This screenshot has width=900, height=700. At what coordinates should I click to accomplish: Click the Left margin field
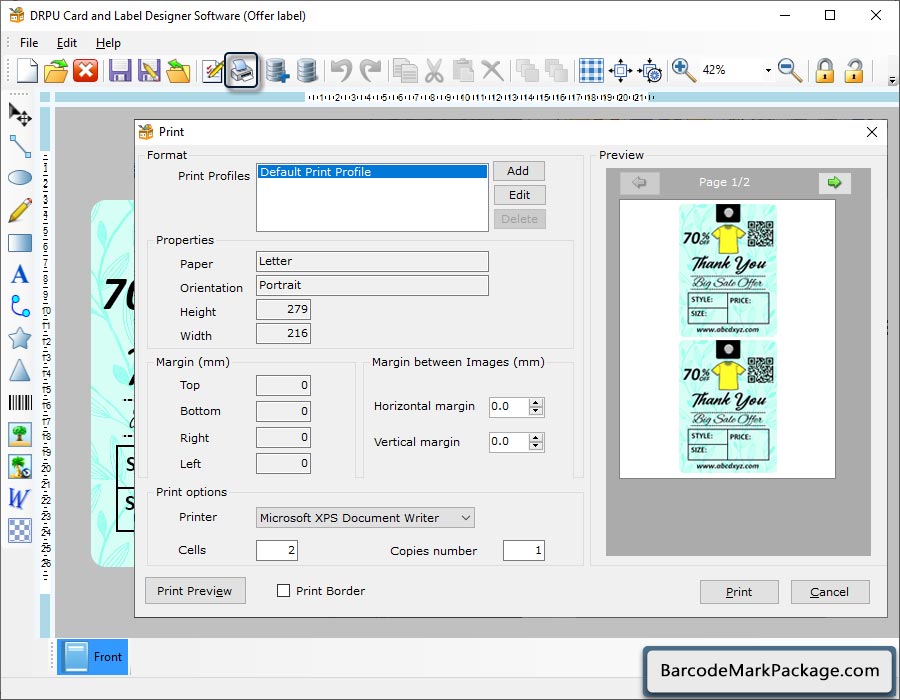[x=284, y=463]
